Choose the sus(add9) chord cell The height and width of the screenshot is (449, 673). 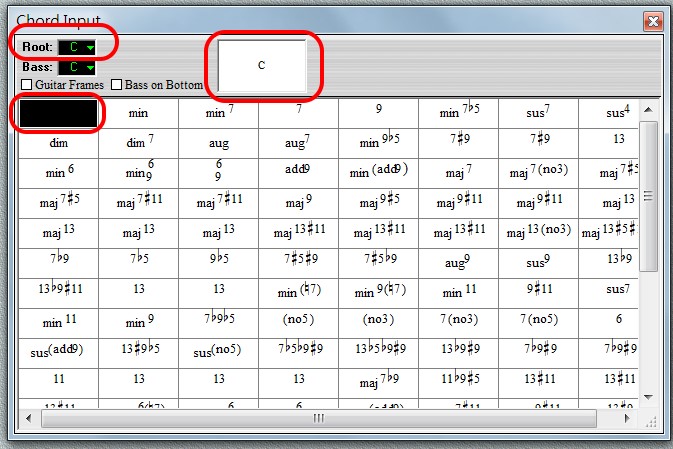coord(58,354)
